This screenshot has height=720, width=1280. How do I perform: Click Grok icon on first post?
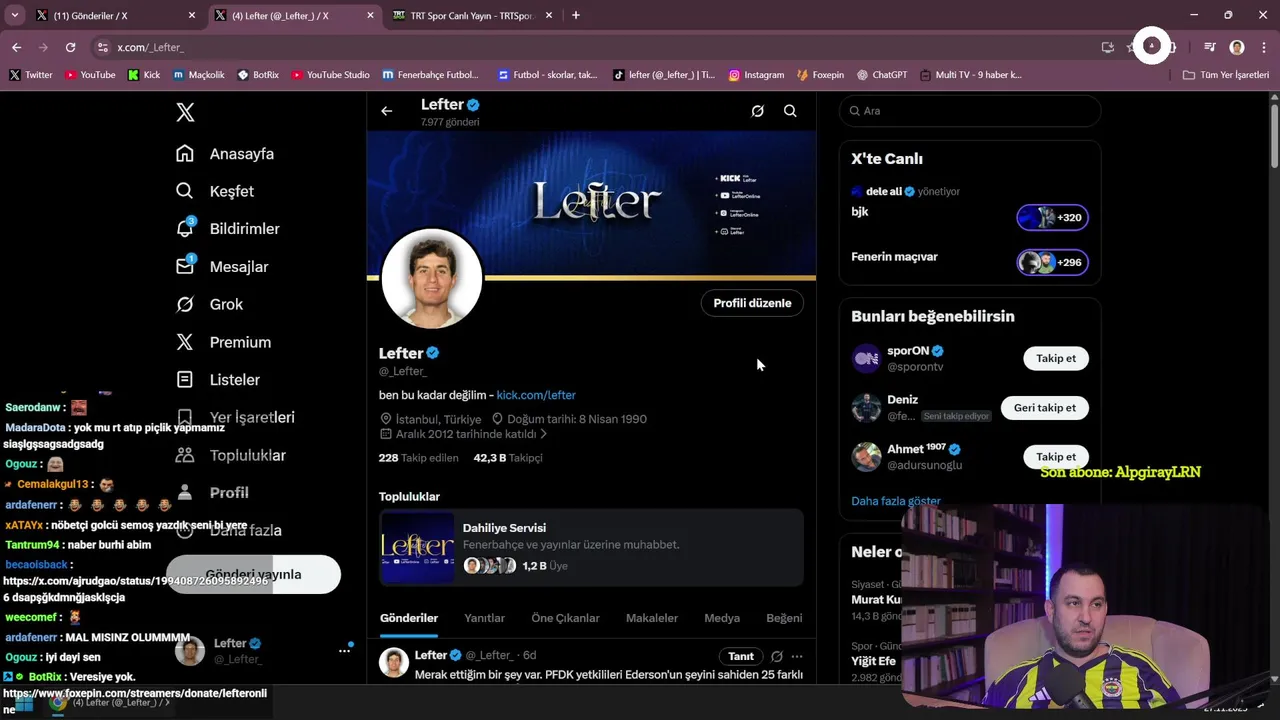tap(776, 656)
